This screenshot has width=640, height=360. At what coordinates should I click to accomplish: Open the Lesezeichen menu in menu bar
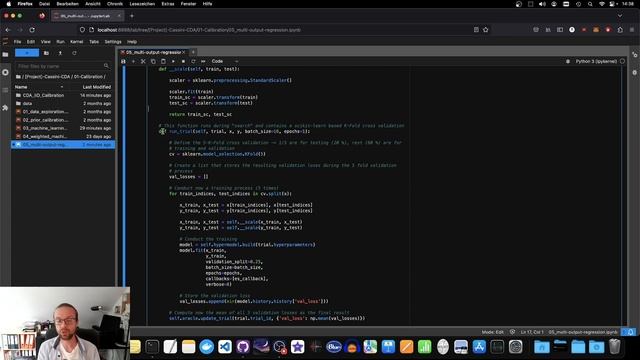[142, 4]
